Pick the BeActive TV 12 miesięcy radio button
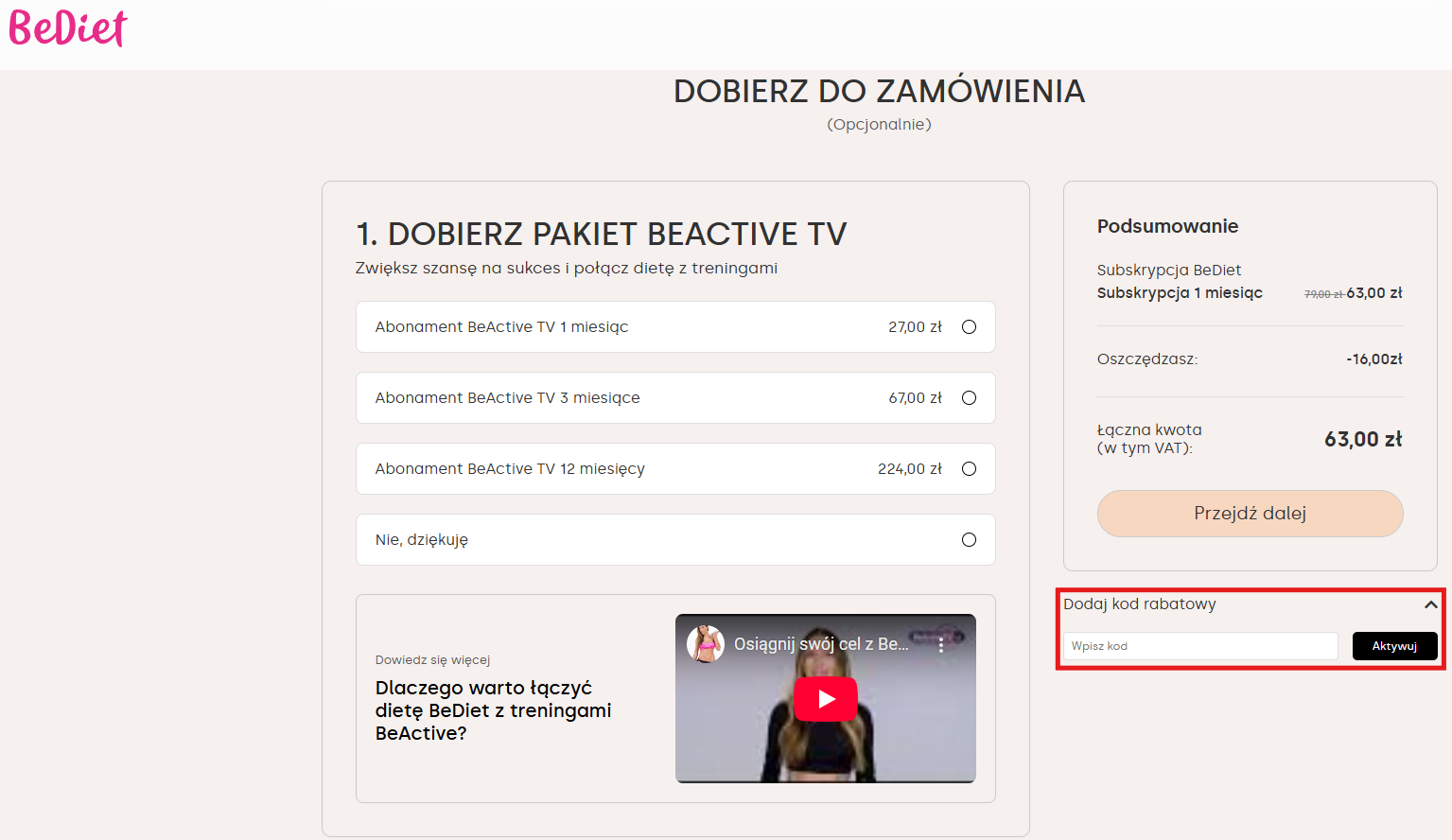The image size is (1452, 840). (969, 469)
